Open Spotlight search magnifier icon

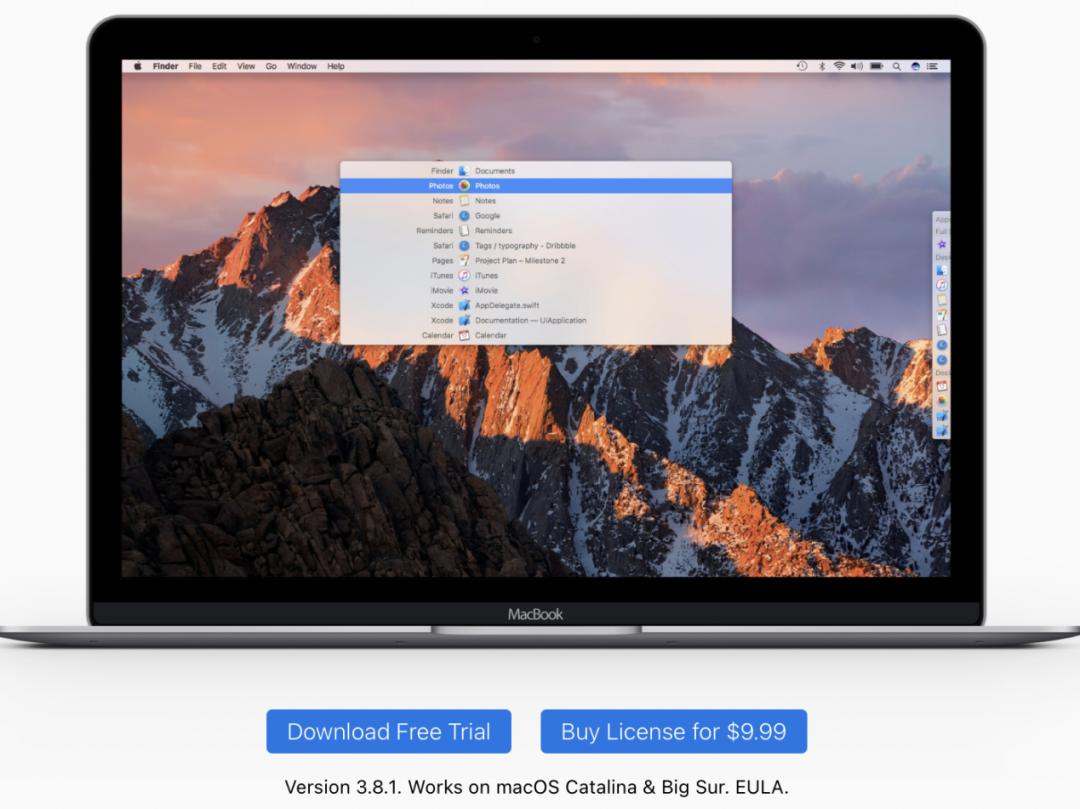tap(897, 66)
